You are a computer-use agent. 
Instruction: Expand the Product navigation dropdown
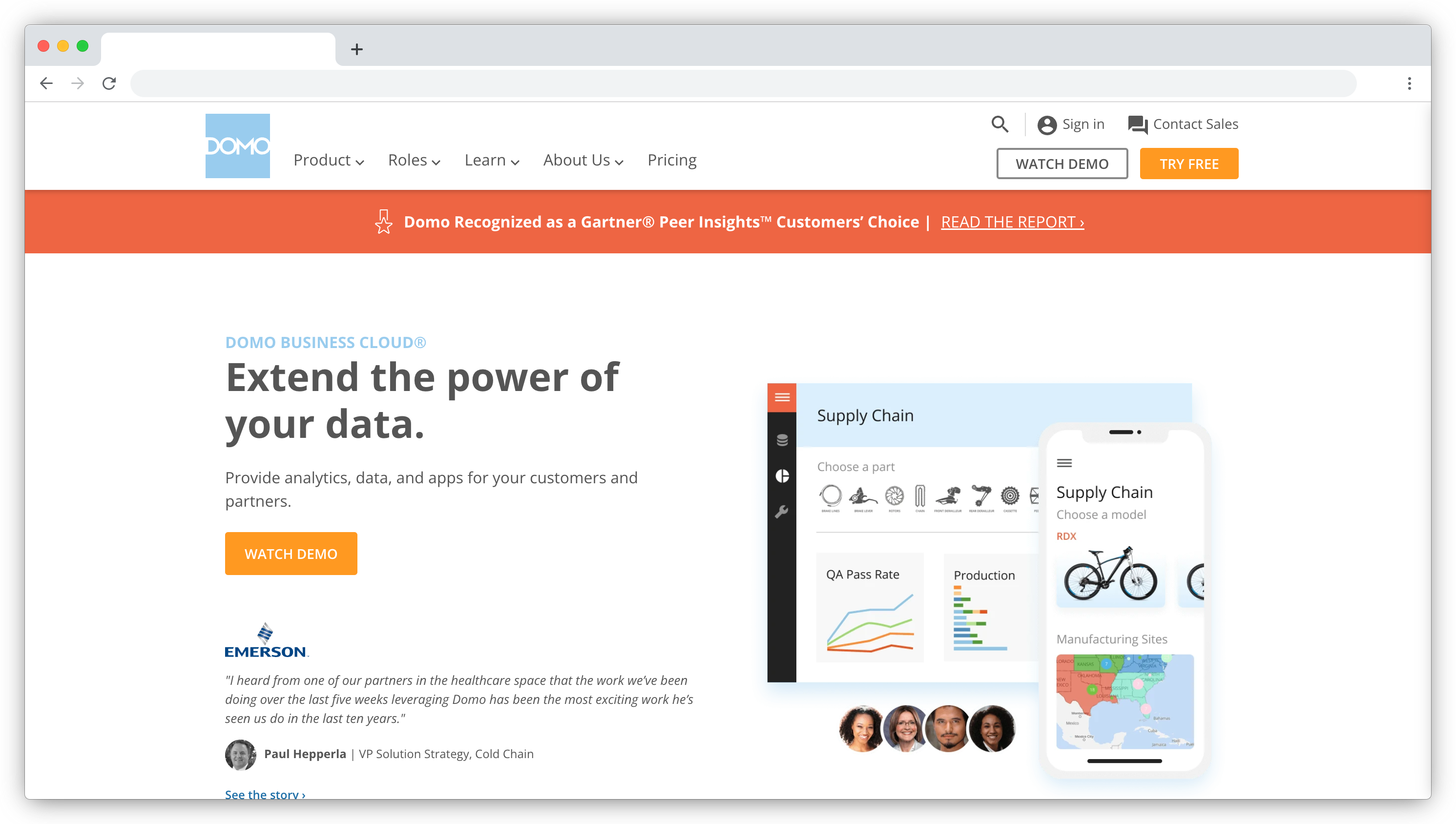[328, 160]
